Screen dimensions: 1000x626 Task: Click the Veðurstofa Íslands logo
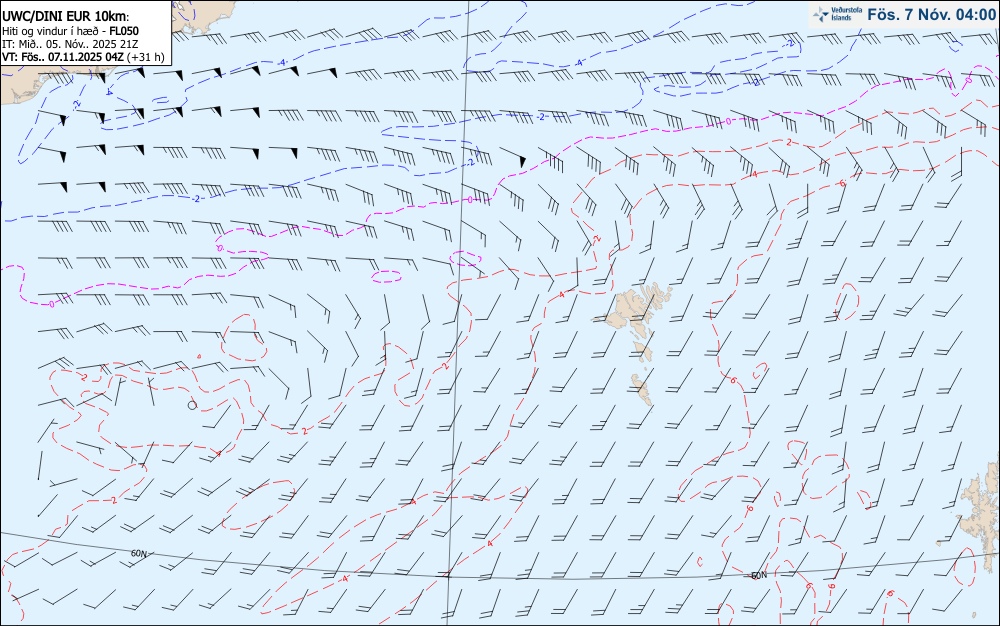point(837,14)
